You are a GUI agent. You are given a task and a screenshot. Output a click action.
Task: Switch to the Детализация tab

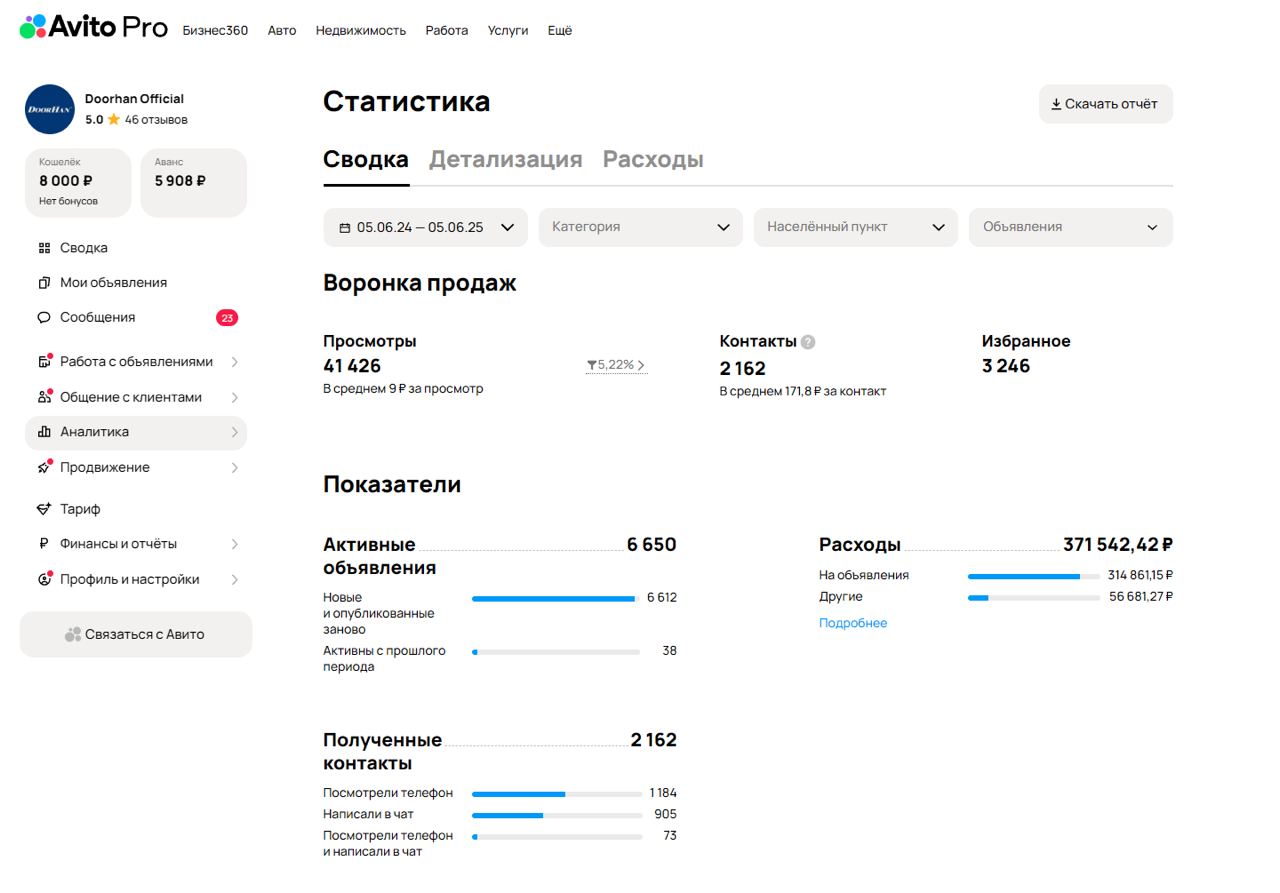tap(506, 159)
